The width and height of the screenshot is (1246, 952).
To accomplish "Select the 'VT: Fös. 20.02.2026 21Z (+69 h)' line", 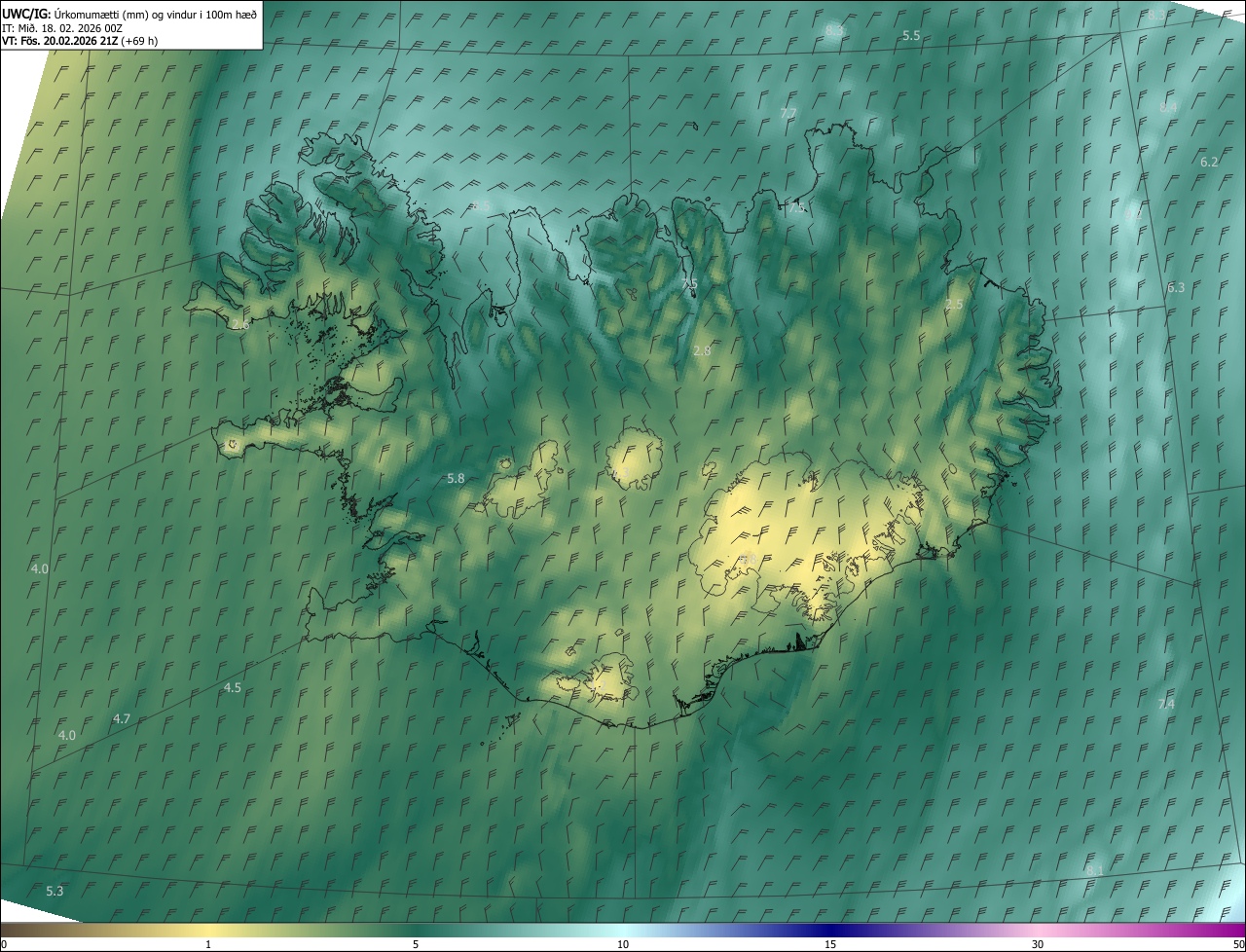I will [x=80, y=41].
